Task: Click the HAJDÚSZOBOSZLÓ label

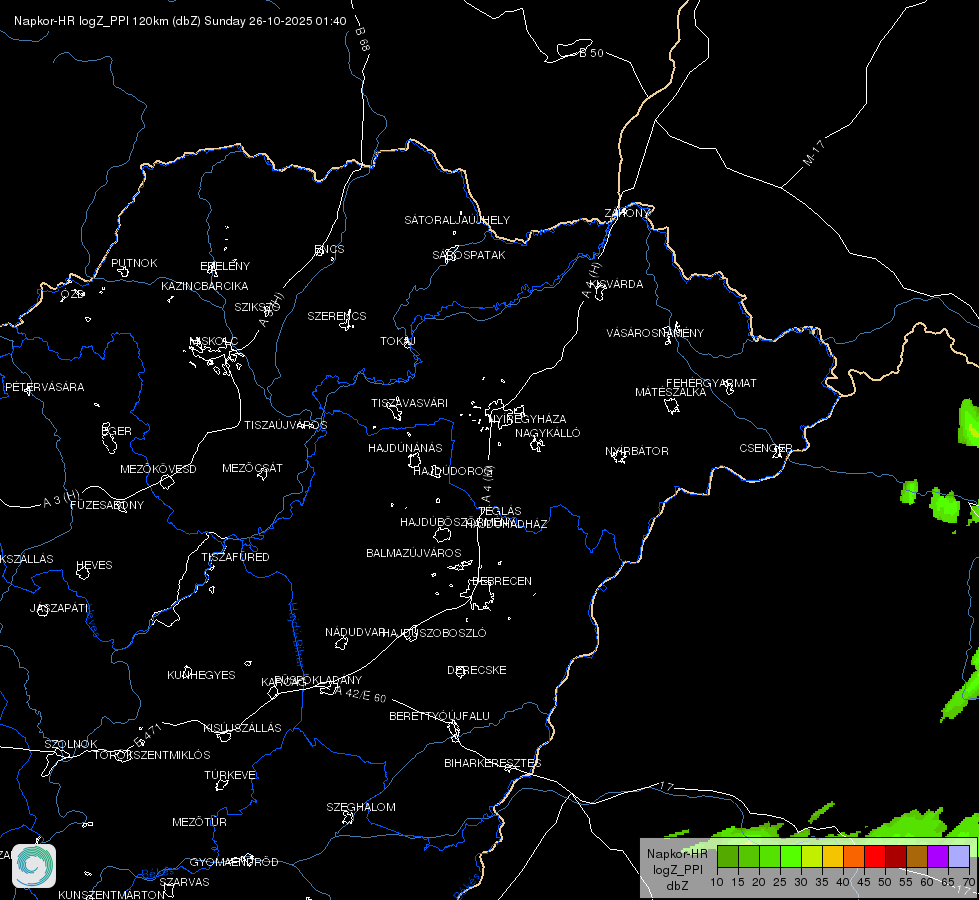Action: 434,633
